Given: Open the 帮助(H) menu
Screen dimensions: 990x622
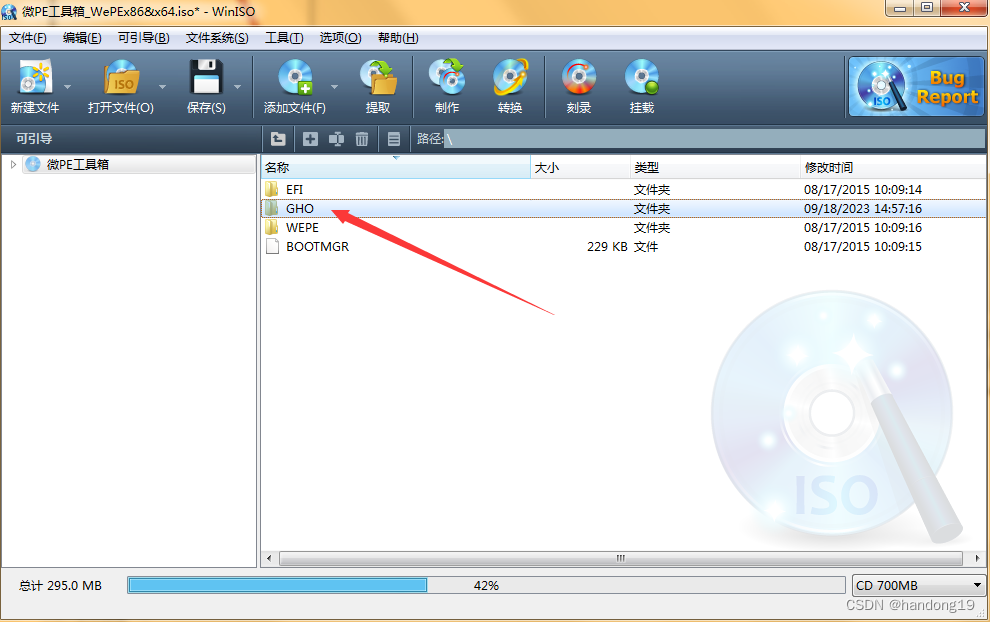Looking at the screenshot, I should [398, 38].
